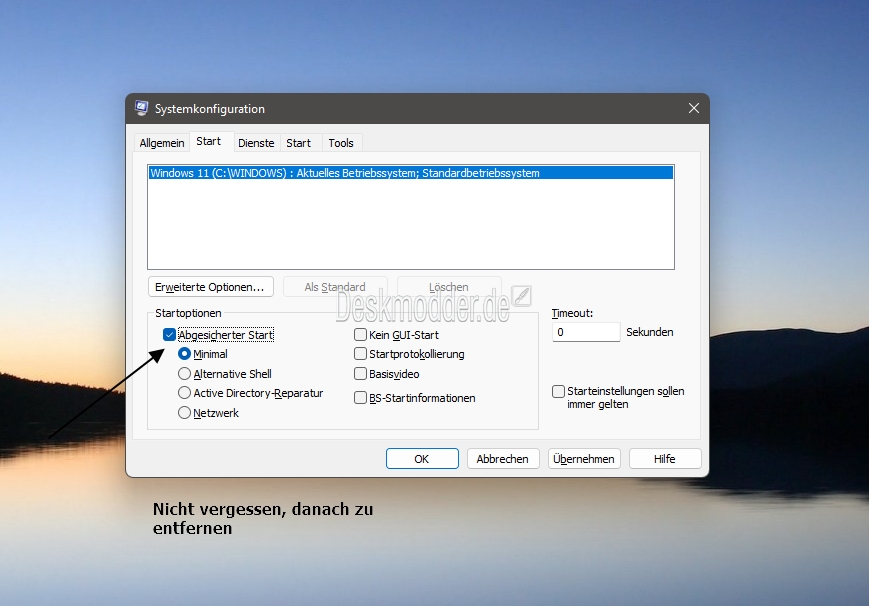The width and height of the screenshot is (869, 606).
Task: Check BS-Startinformationen option
Action: [x=360, y=398]
